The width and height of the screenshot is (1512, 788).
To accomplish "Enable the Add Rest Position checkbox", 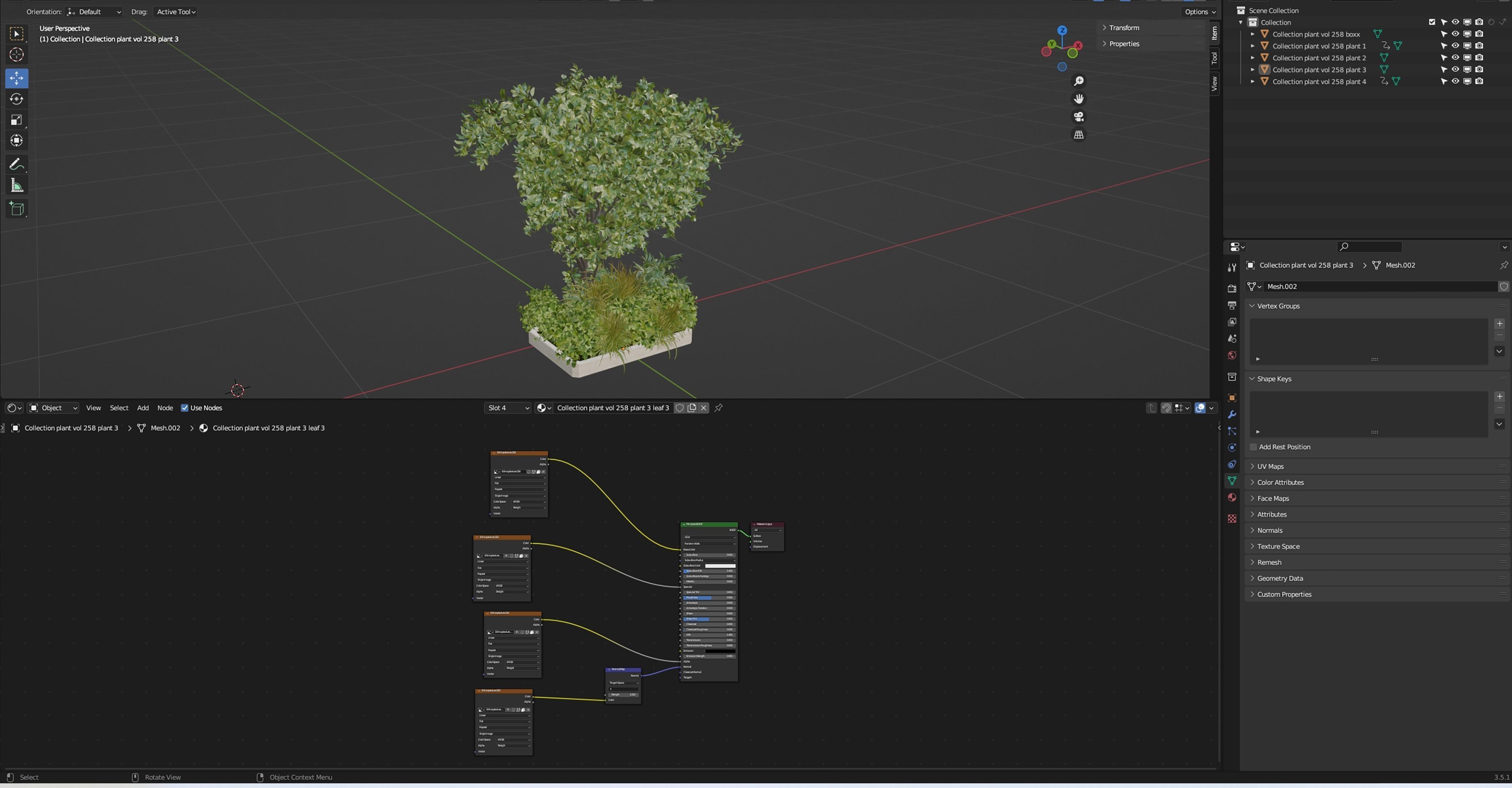I will coord(1253,447).
